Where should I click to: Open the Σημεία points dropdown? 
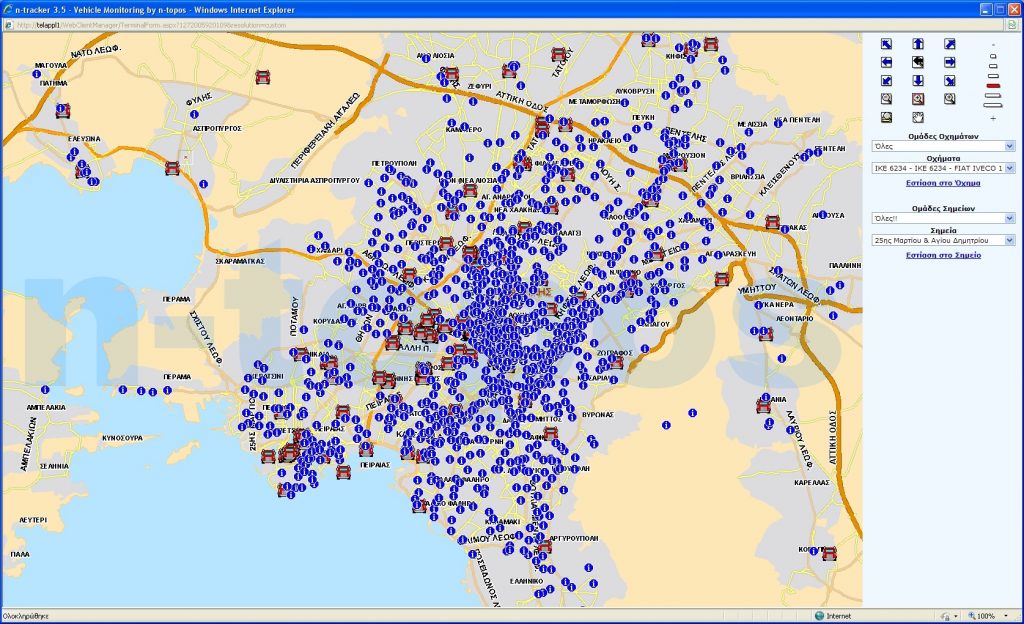click(943, 240)
